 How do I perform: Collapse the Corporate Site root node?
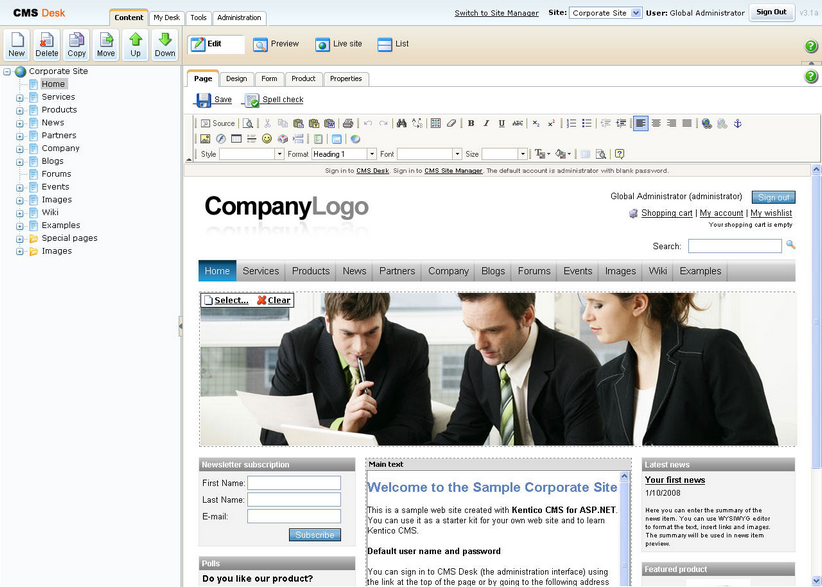[x=7, y=71]
